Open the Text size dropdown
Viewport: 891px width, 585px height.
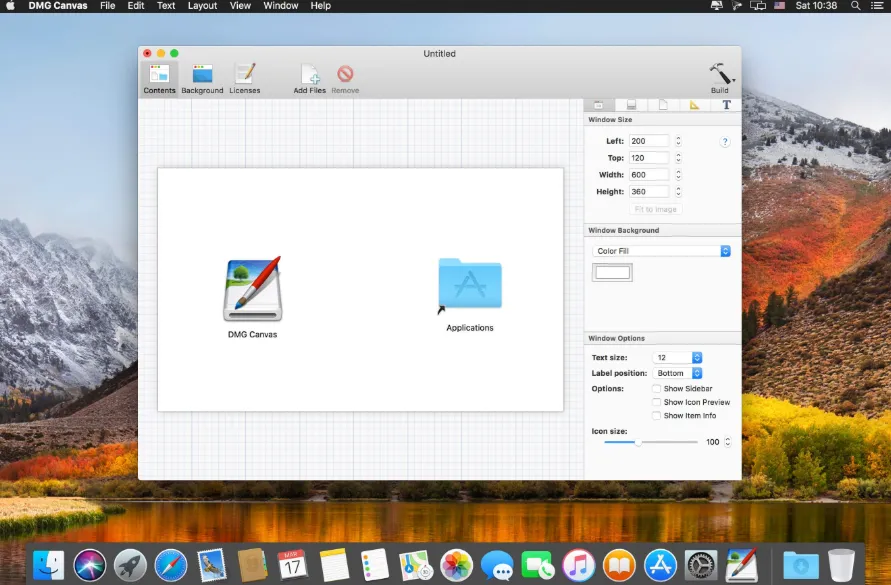click(x=677, y=358)
